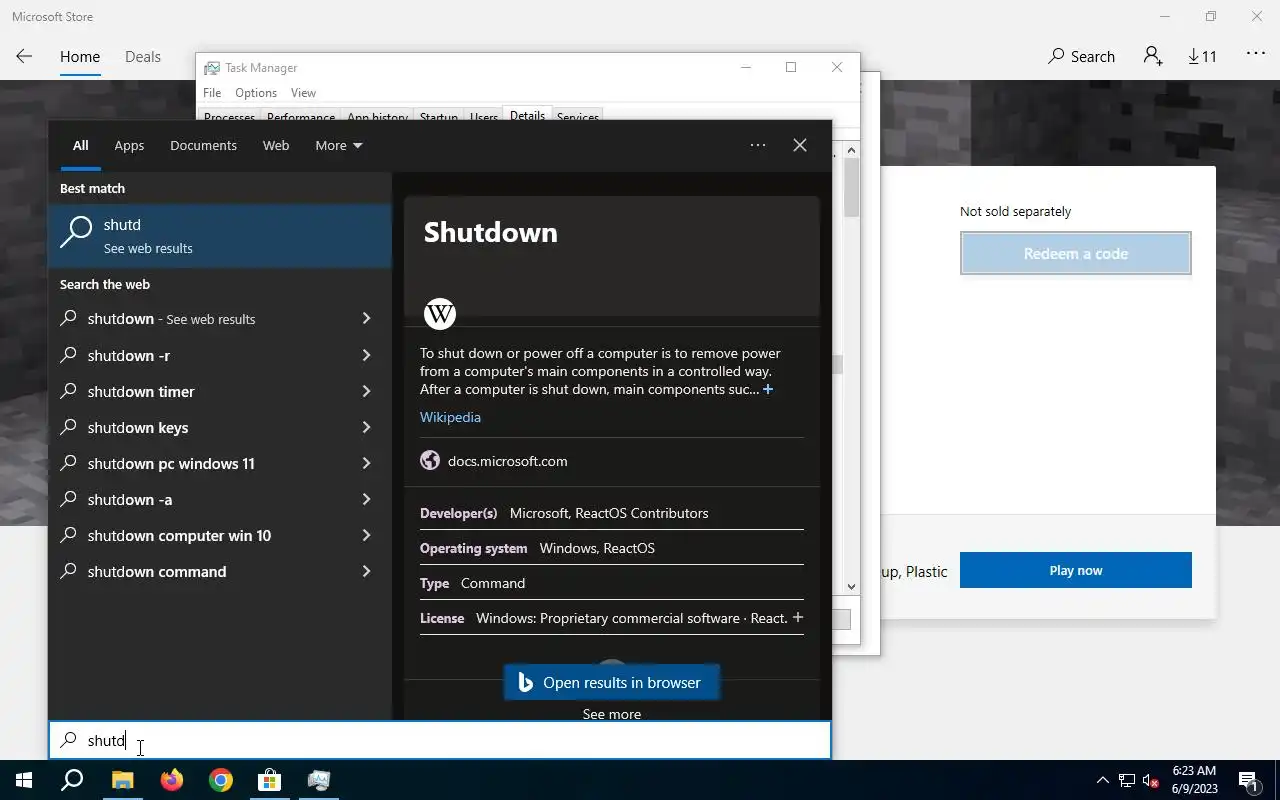Click the Play now button

(1076, 570)
